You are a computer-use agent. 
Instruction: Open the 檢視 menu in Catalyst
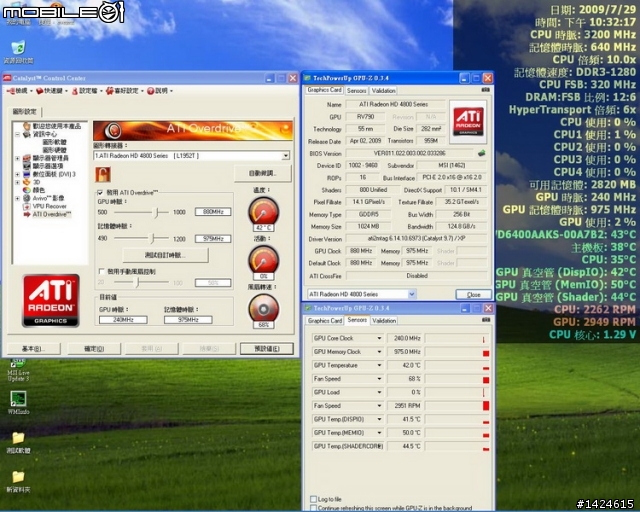(x=19, y=91)
